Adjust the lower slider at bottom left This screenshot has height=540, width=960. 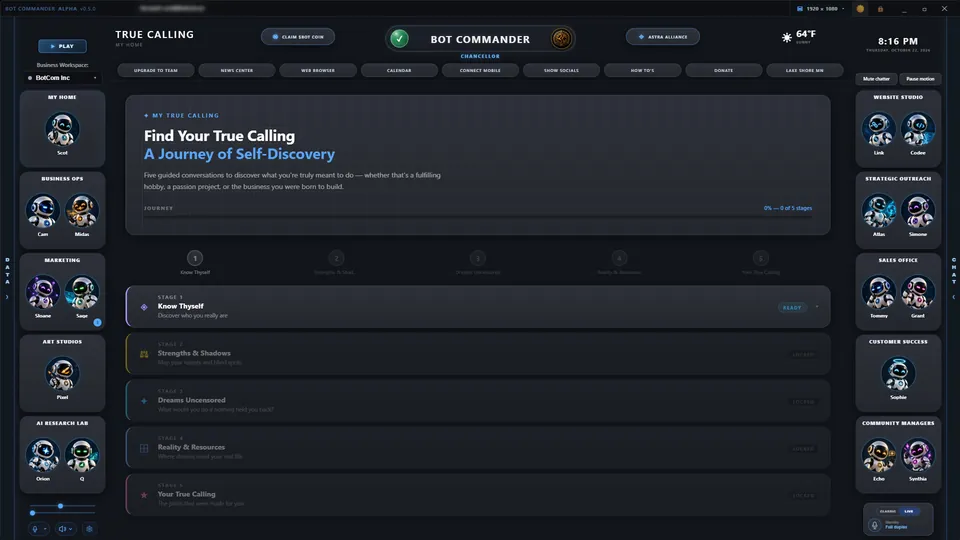62,512
